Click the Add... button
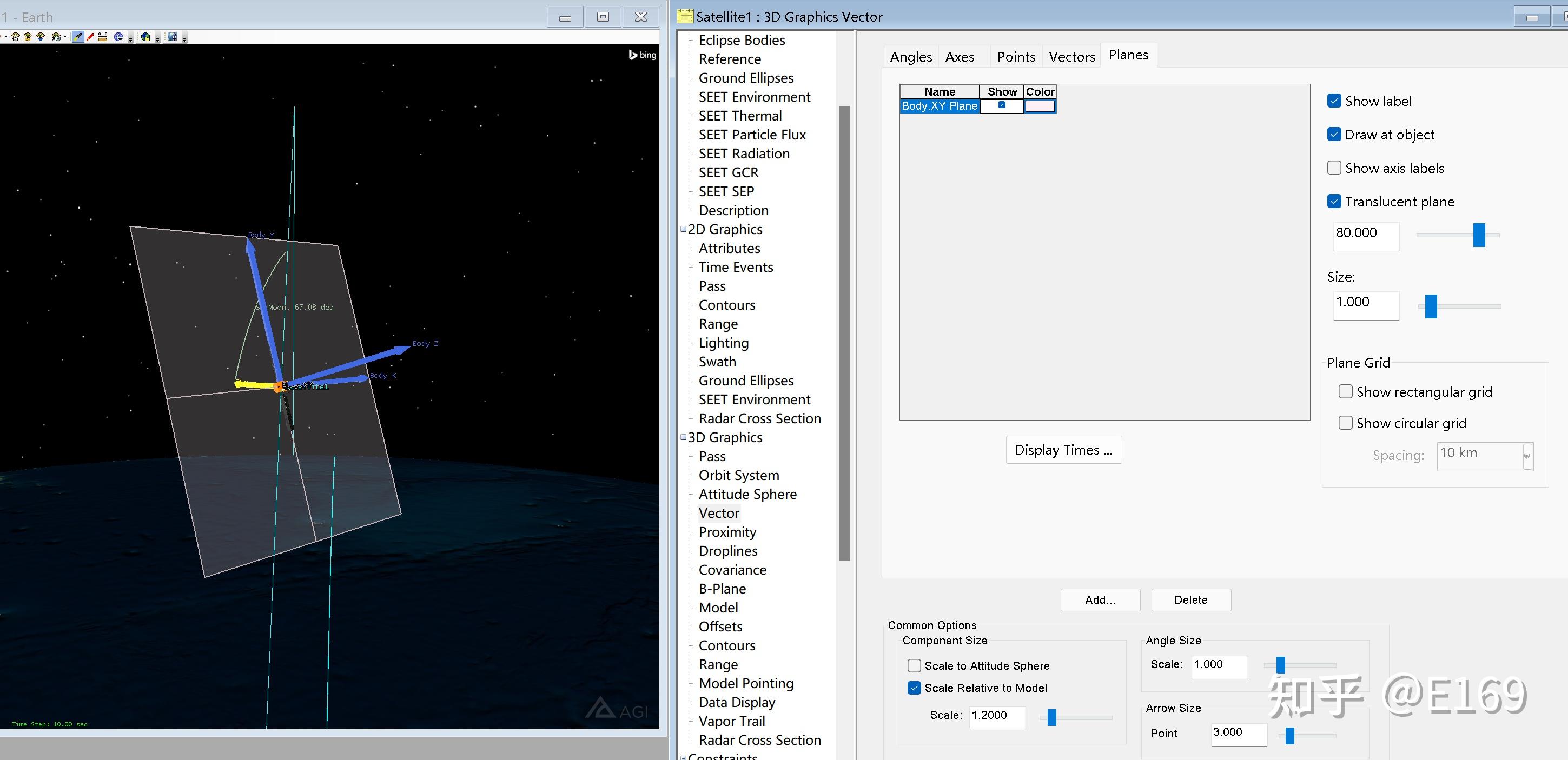The width and height of the screenshot is (1568, 760). pyautogui.click(x=1100, y=600)
